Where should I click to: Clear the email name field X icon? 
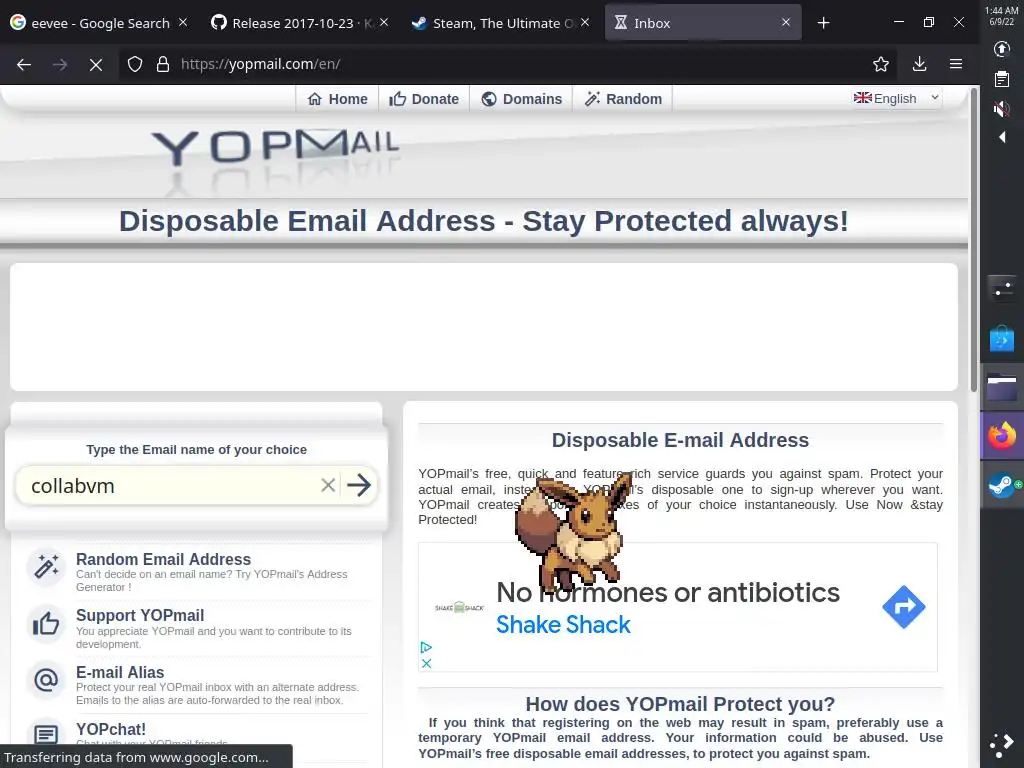(x=328, y=485)
